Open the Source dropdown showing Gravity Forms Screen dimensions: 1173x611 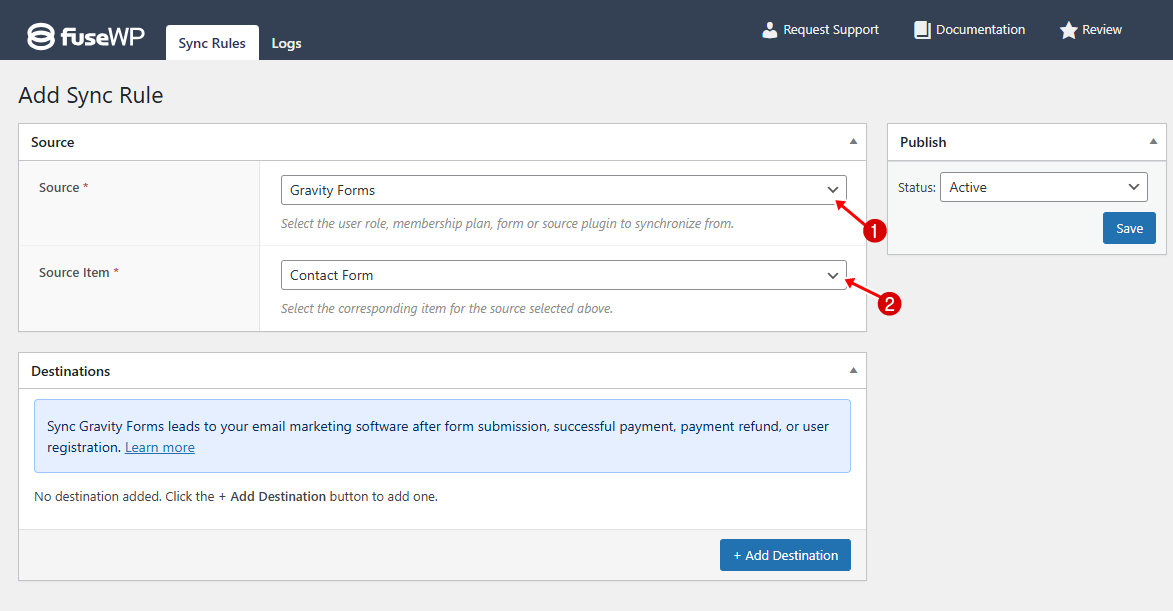click(x=563, y=190)
